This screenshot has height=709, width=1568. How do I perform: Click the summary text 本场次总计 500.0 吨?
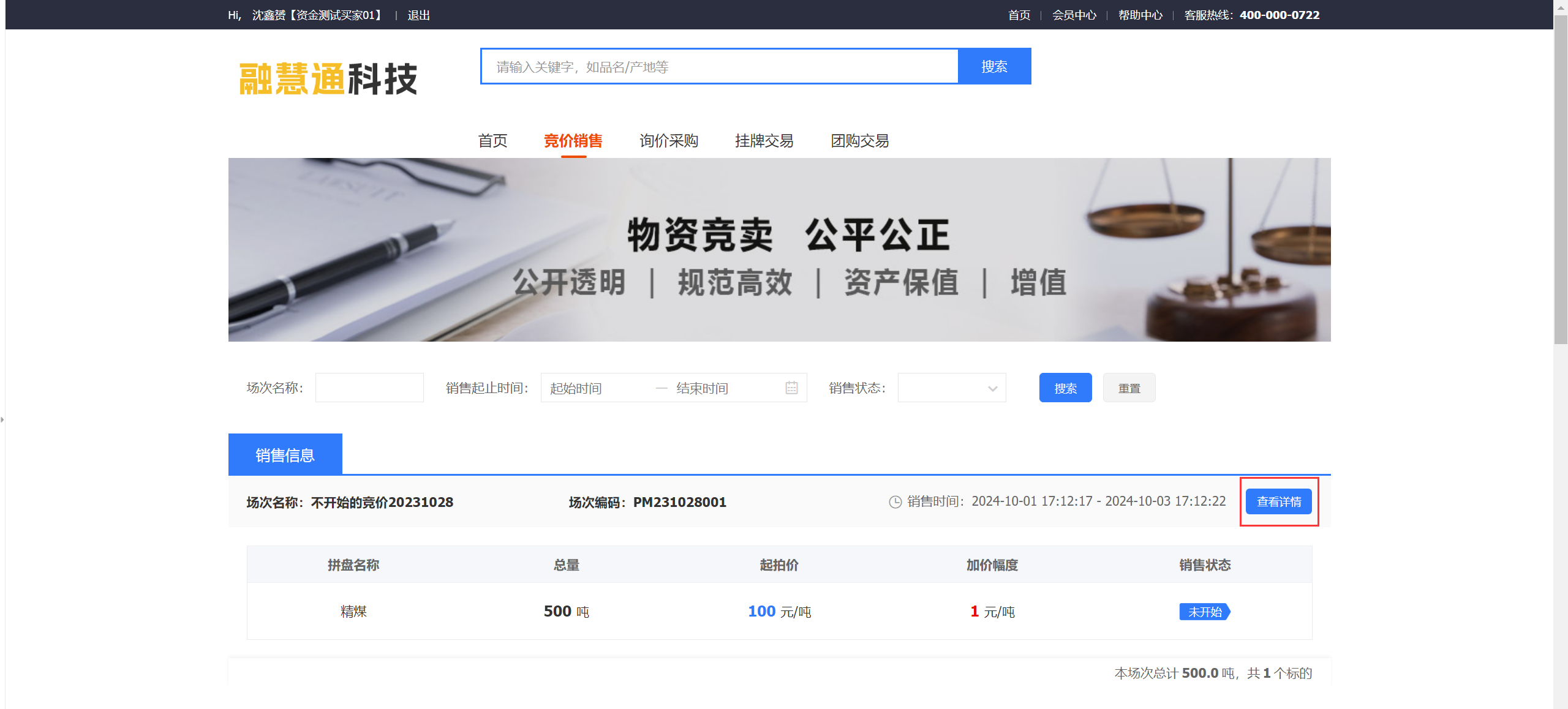tap(1175, 673)
